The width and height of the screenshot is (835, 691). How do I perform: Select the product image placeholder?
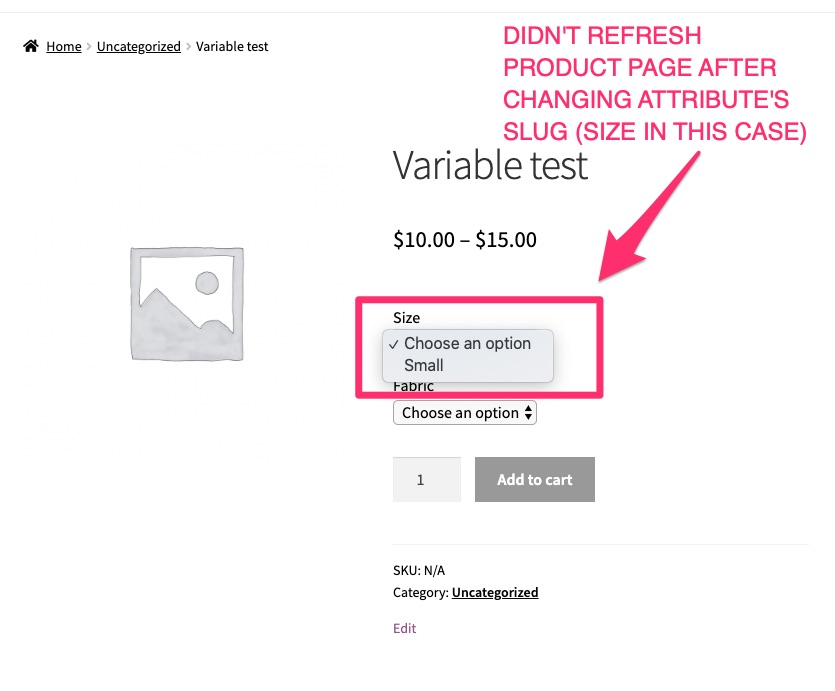point(185,301)
